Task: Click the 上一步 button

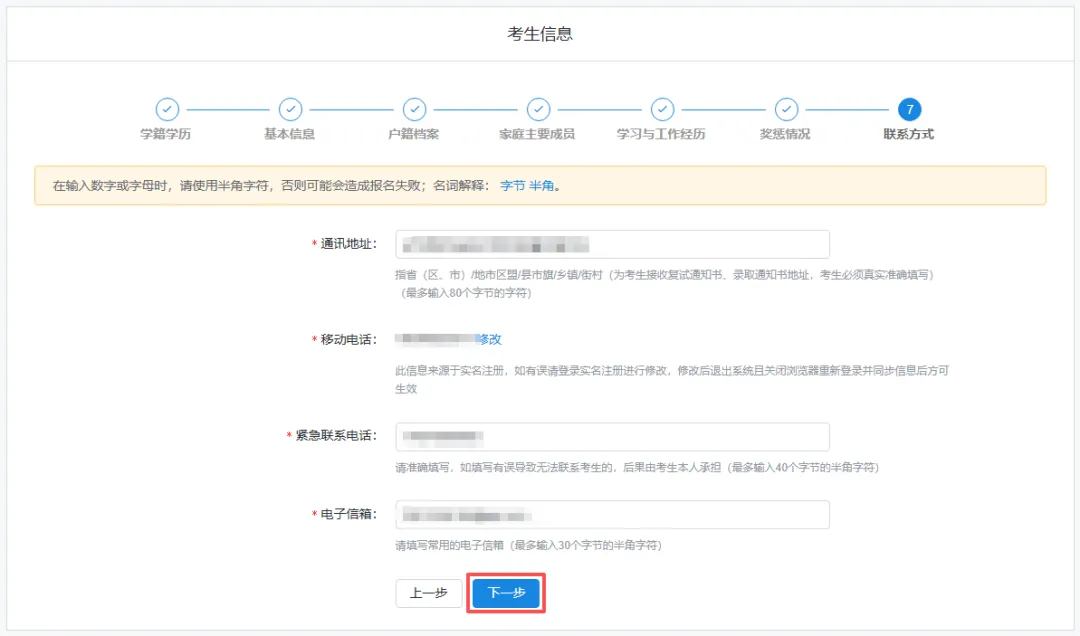Action: coord(428,593)
